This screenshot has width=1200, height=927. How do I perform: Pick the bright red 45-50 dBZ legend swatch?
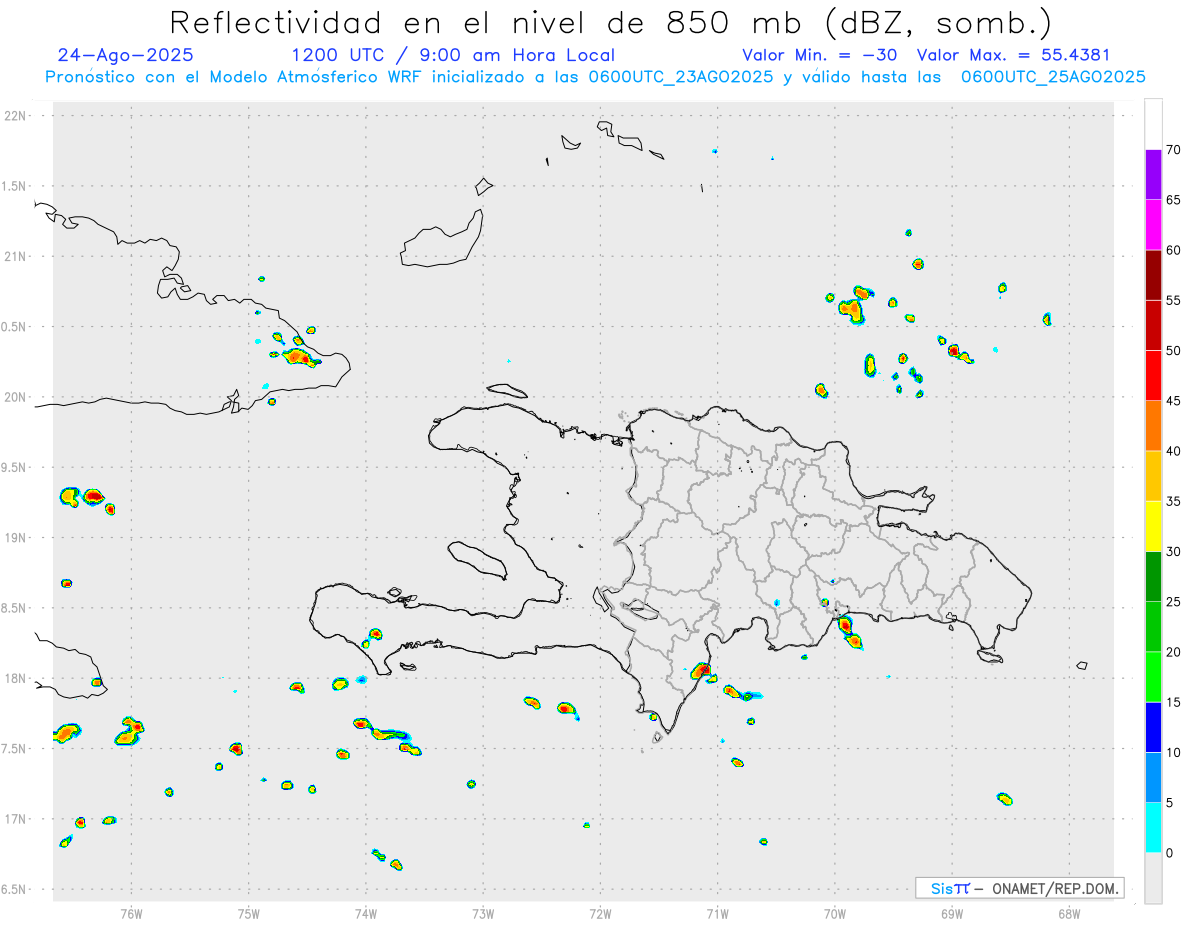pyautogui.click(x=1154, y=375)
